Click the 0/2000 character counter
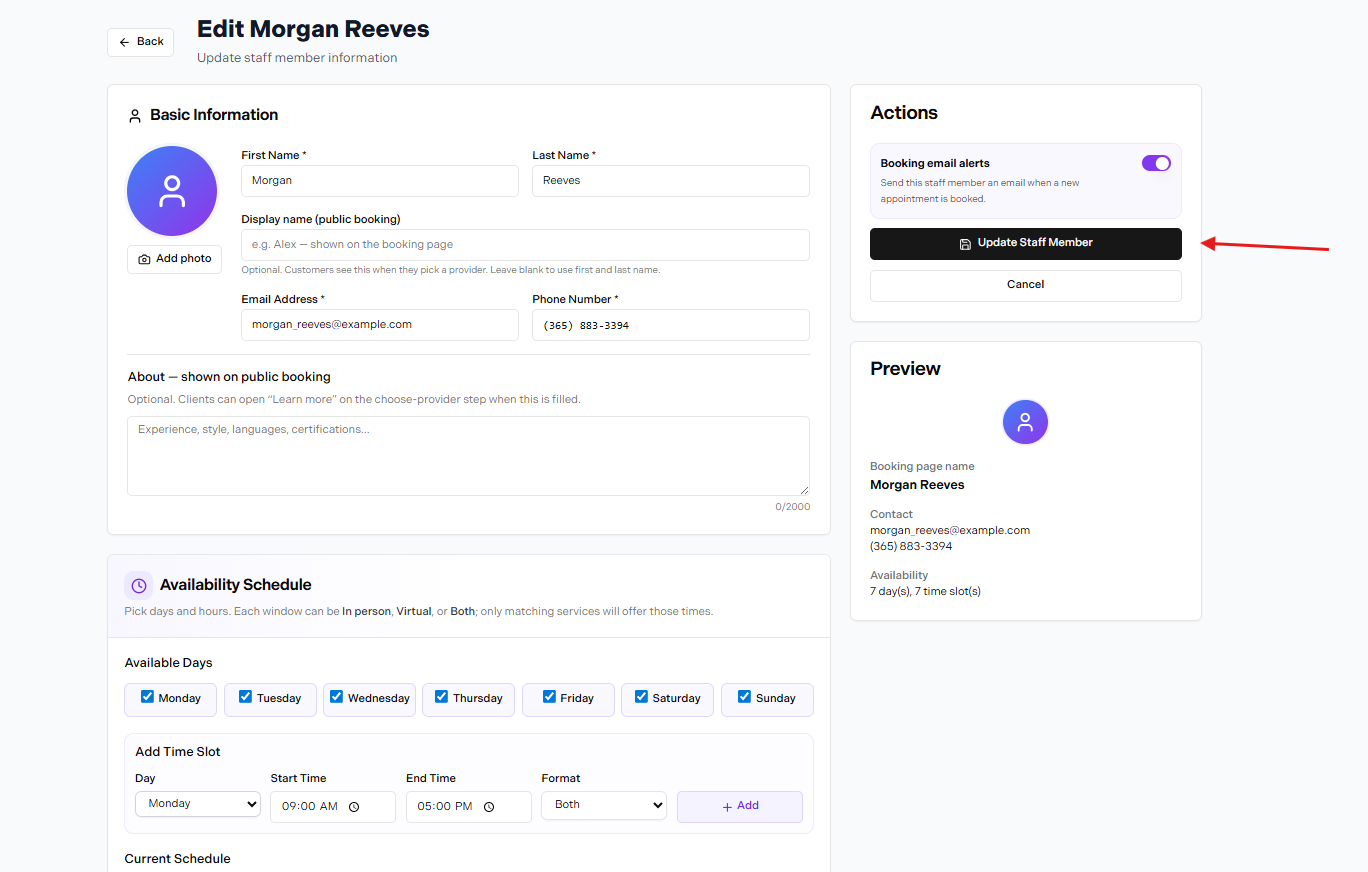The height and width of the screenshot is (872, 1368). click(792, 507)
